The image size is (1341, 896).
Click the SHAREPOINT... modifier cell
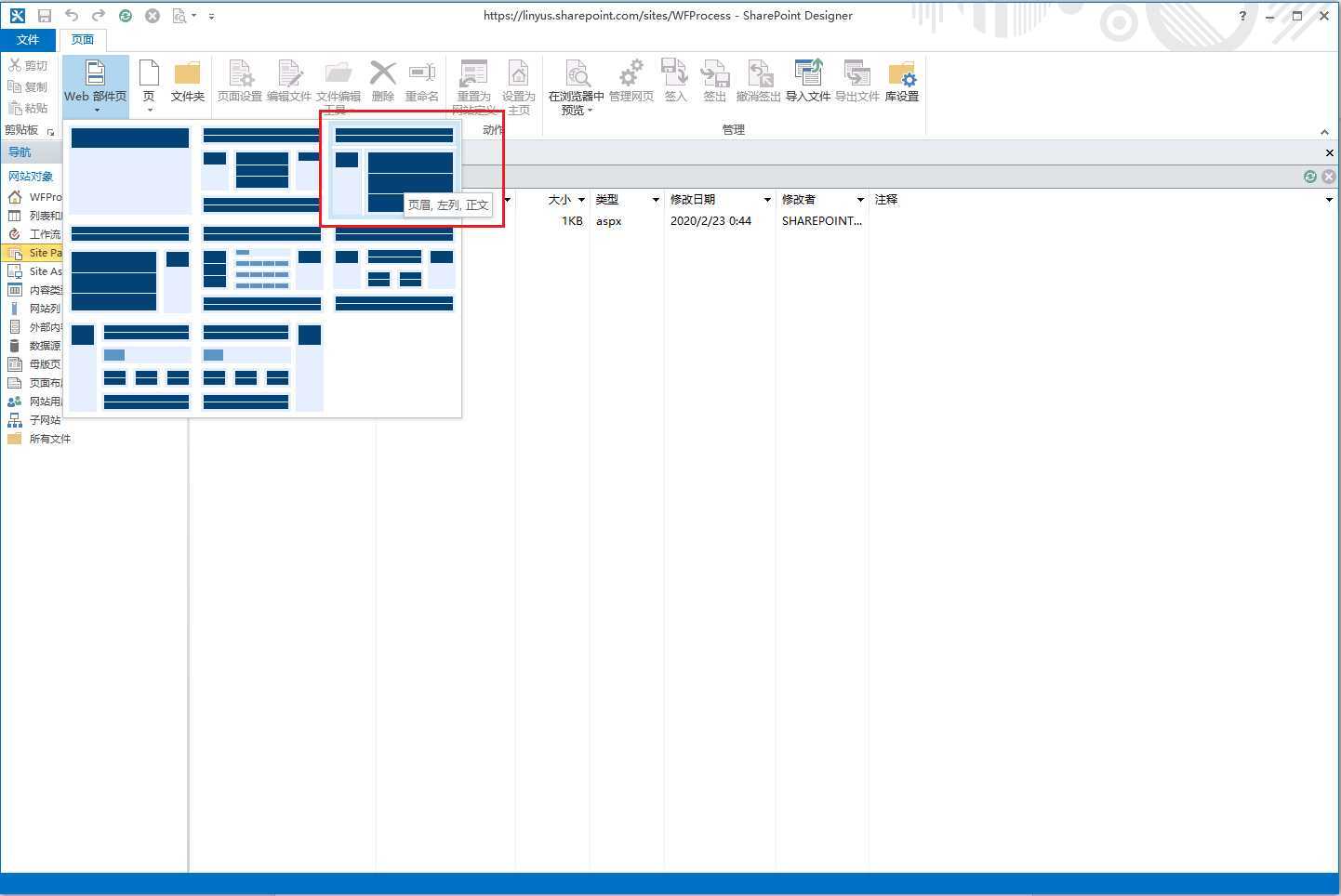tap(822, 221)
